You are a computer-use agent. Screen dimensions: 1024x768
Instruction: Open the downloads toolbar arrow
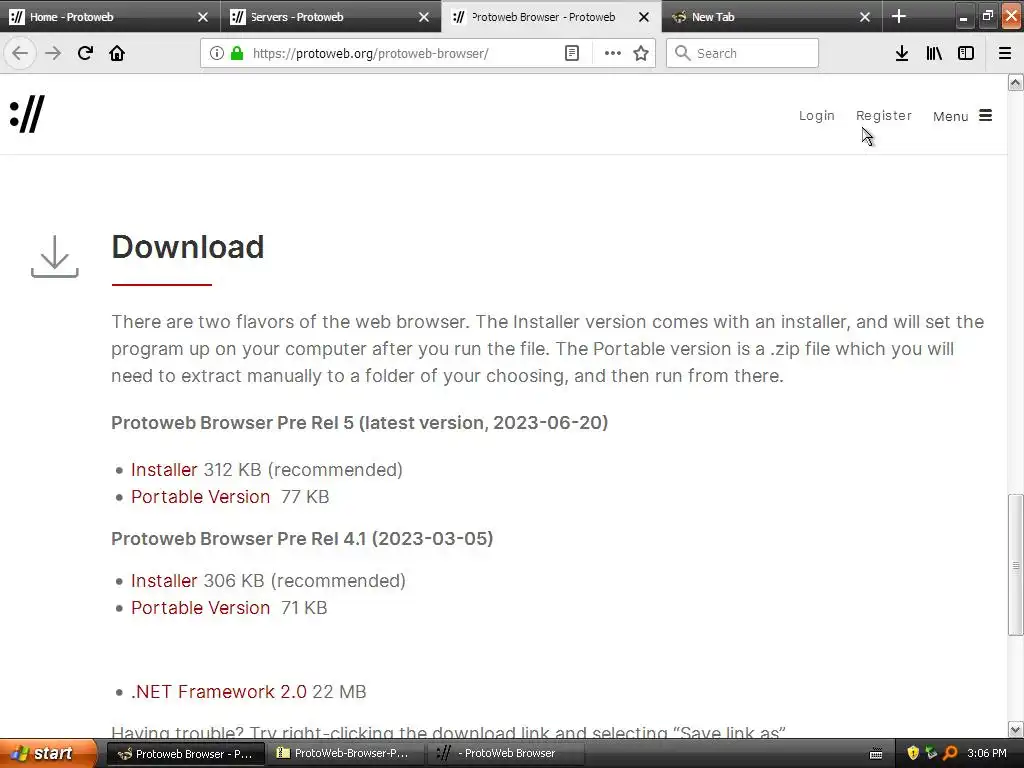coord(902,53)
